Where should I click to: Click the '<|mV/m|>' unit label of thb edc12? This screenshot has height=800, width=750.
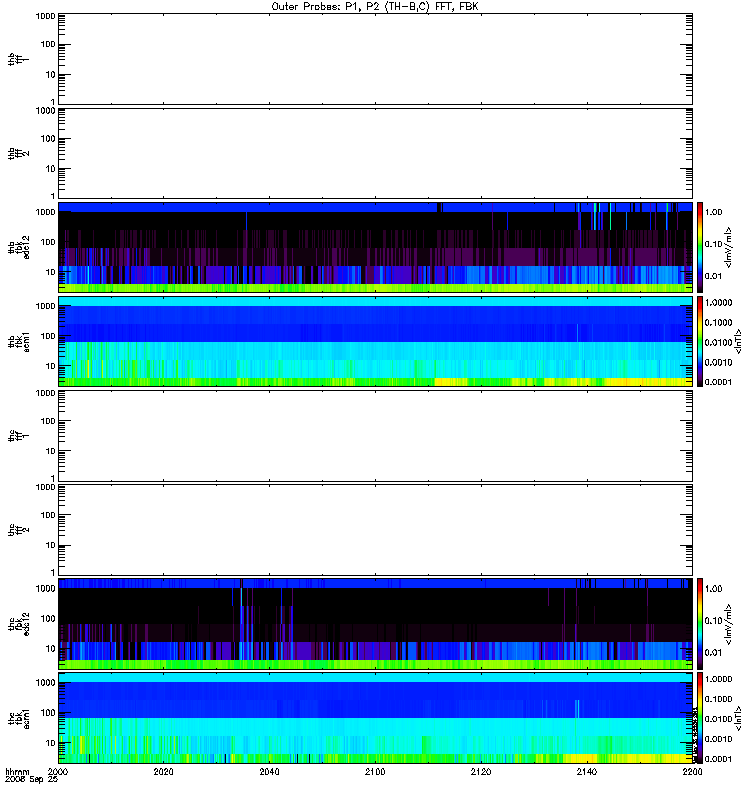tap(729, 247)
